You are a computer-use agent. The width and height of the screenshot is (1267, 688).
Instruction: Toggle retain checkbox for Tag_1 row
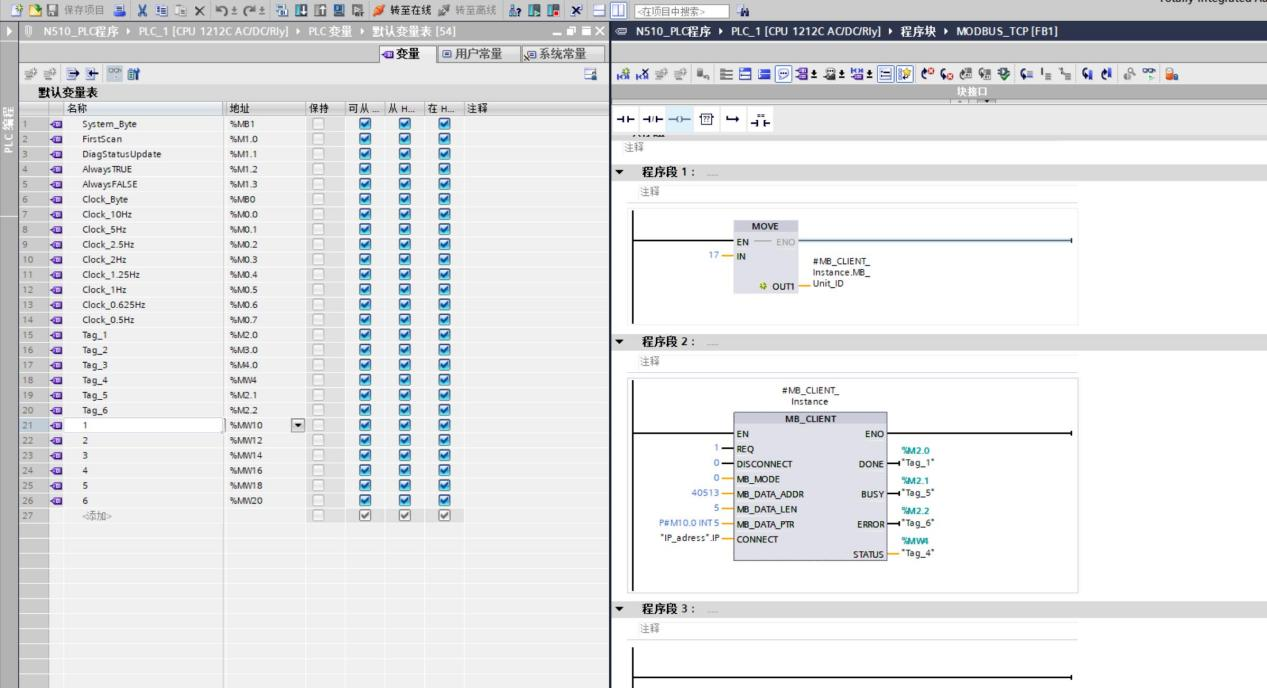[318, 335]
